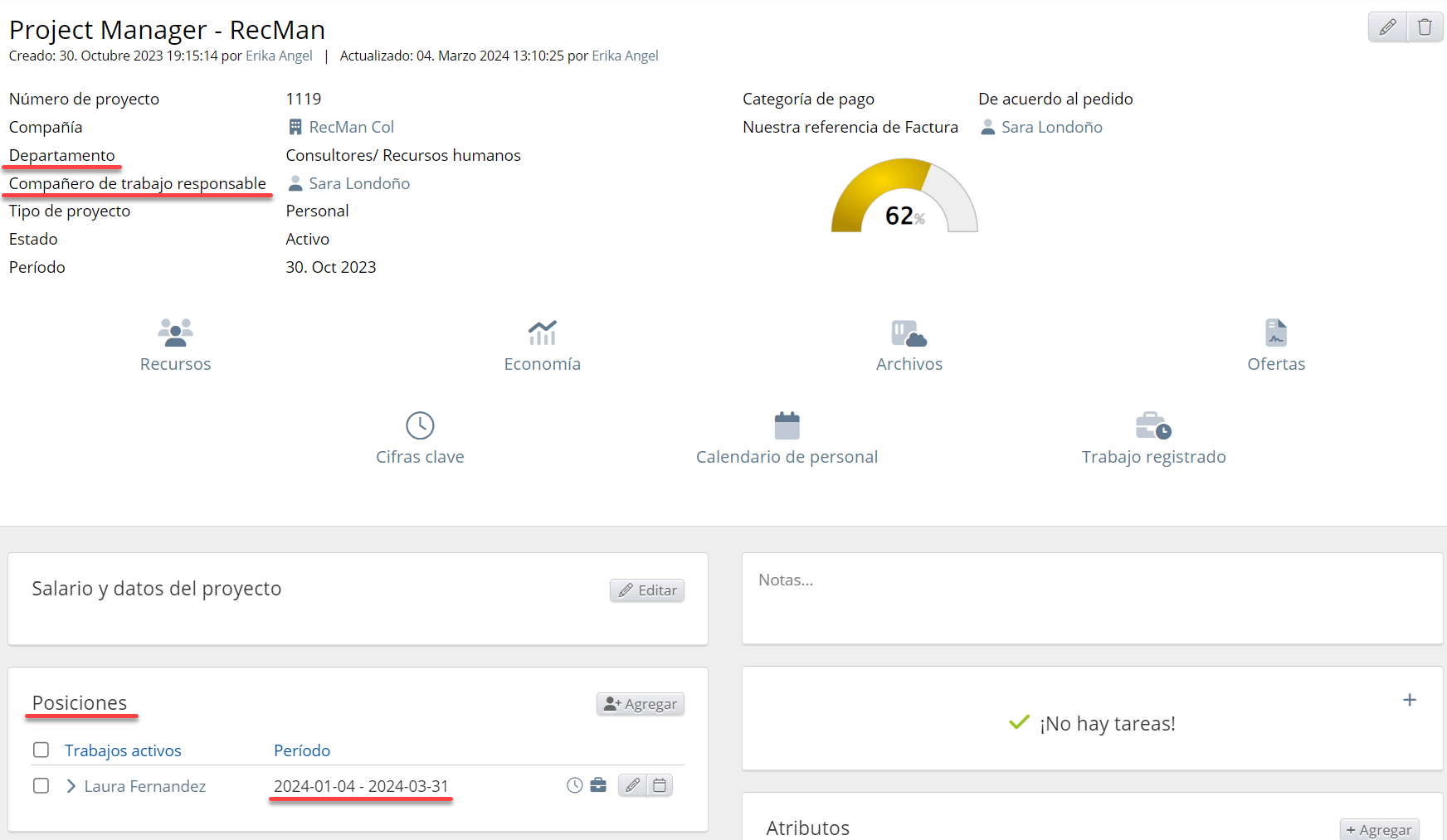Check the Laura Fernandez row checkbox

point(41,785)
